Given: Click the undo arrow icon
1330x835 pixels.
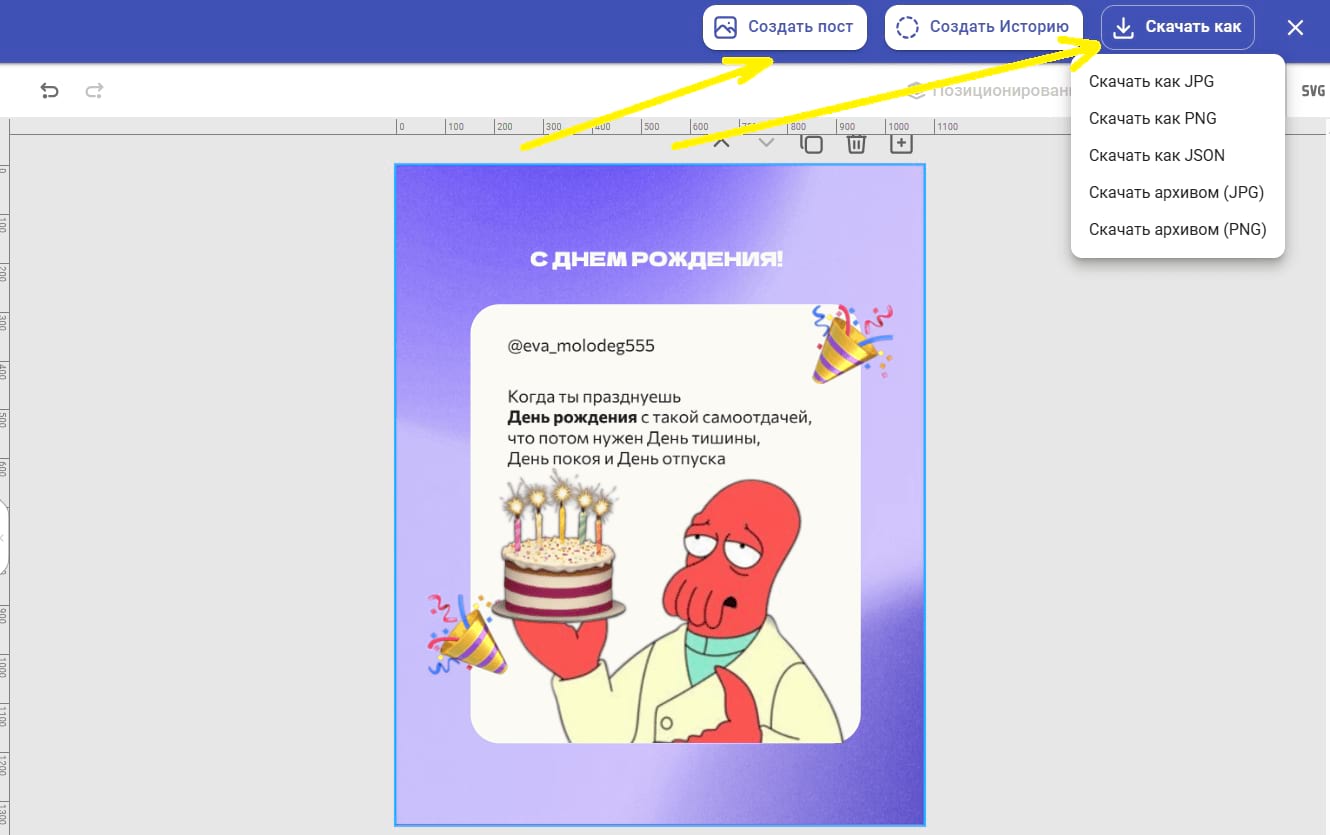Looking at the screenshot, I should click(x=49, y=91).
